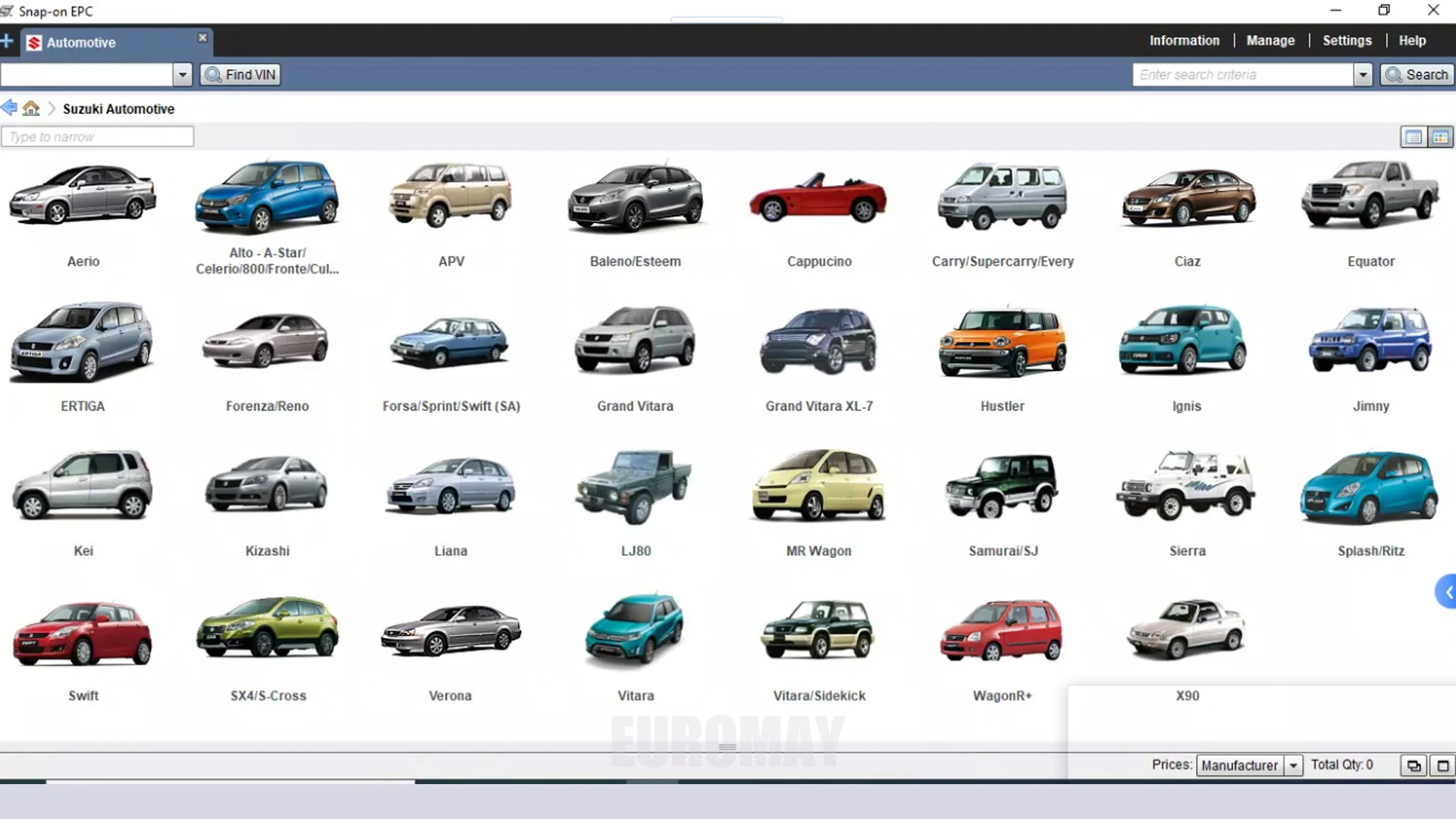Click the Find VIN button
The width and height of the screenshot is (1456, 819).
pos(240,74)
